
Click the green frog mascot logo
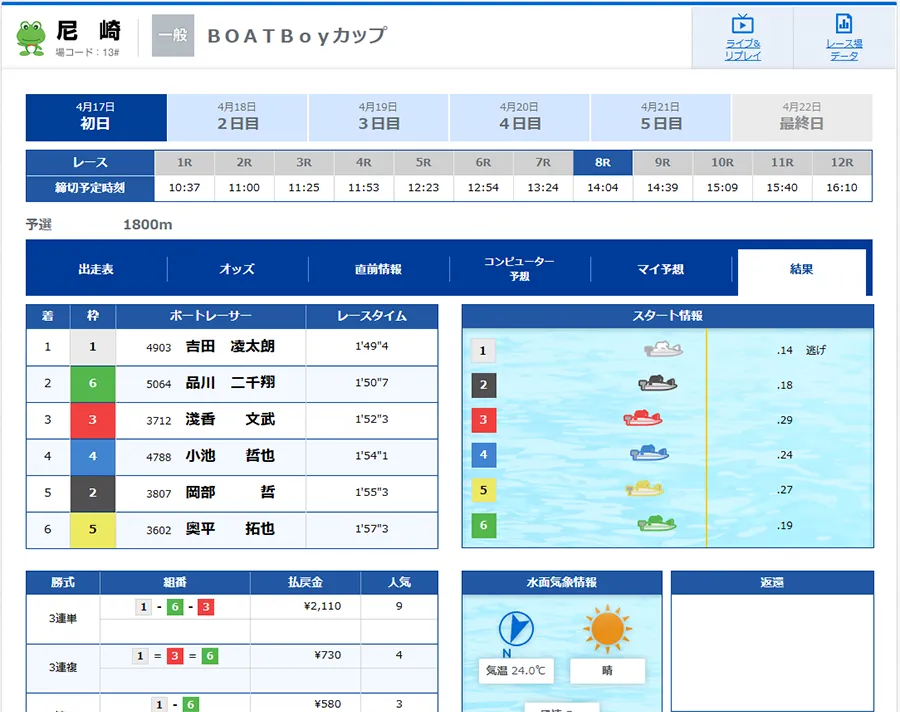(x=31, y=37)
